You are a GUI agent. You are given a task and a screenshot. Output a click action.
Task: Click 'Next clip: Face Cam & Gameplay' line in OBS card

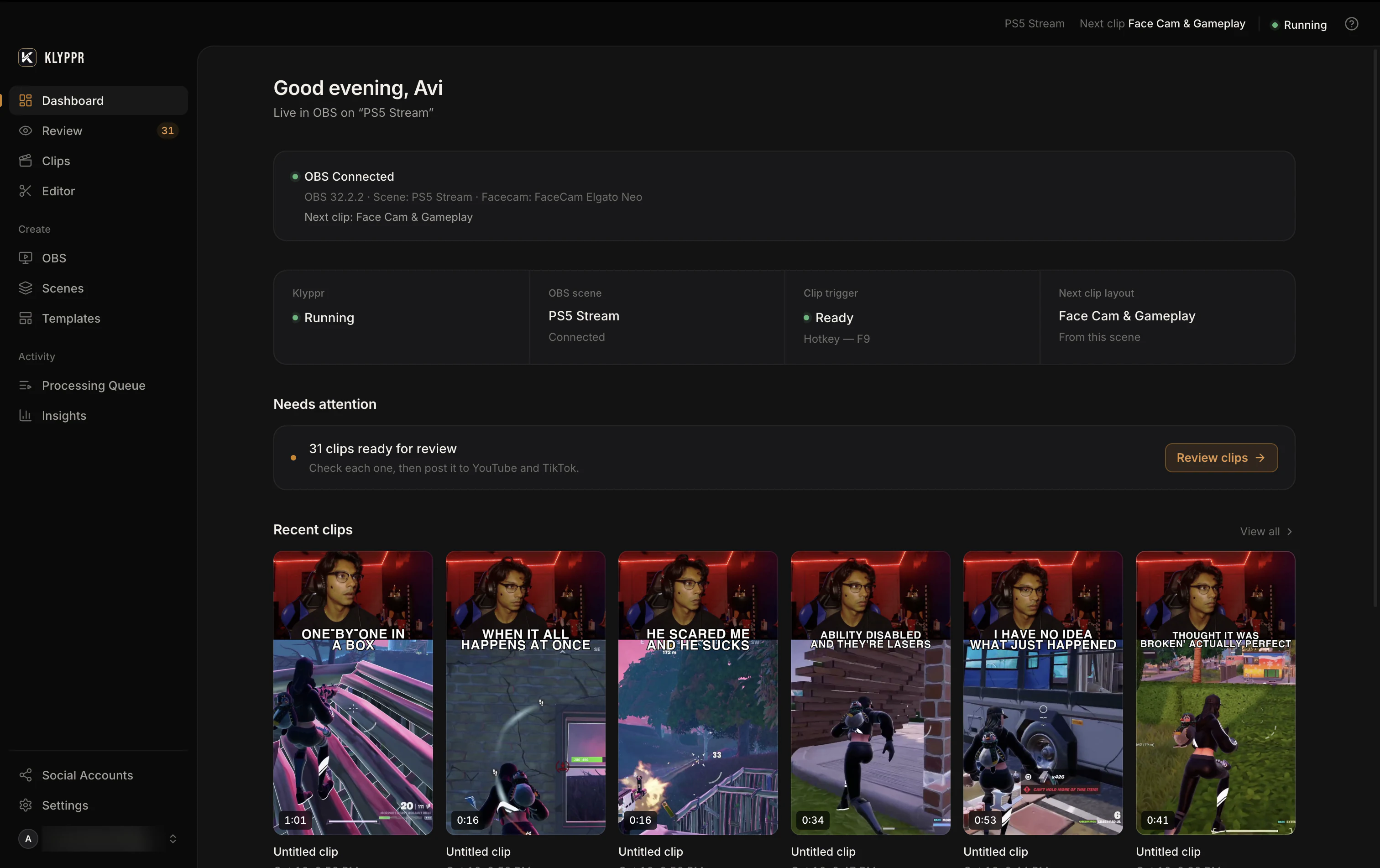point(388,217)
